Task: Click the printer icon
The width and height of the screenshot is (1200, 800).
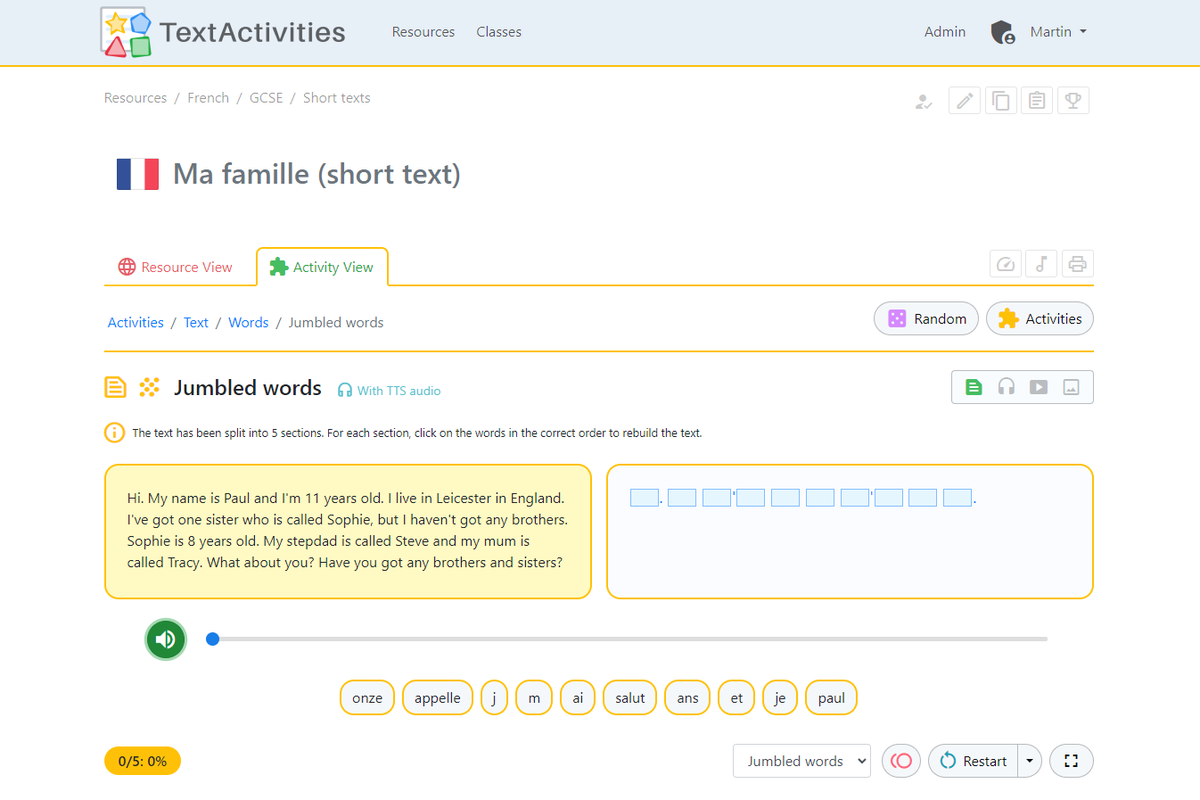Action: 1077,264
